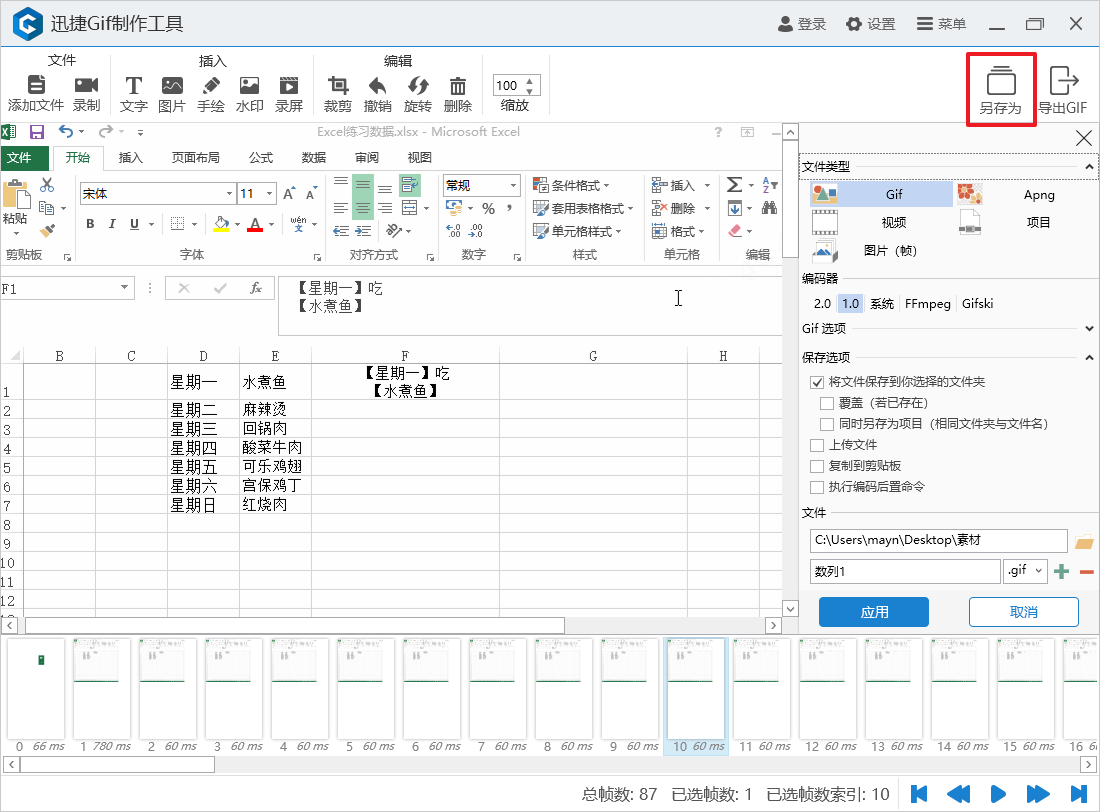This screenshot has width=1100, height=812.
Task: Increase the 缩放 zoom value stepper
Action: [x=530, y=83]
